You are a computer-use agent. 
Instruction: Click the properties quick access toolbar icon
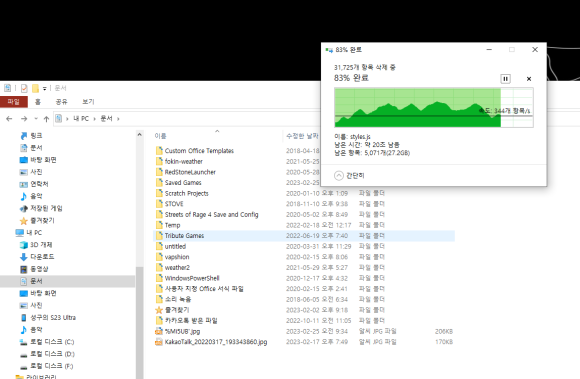[24, 88]
